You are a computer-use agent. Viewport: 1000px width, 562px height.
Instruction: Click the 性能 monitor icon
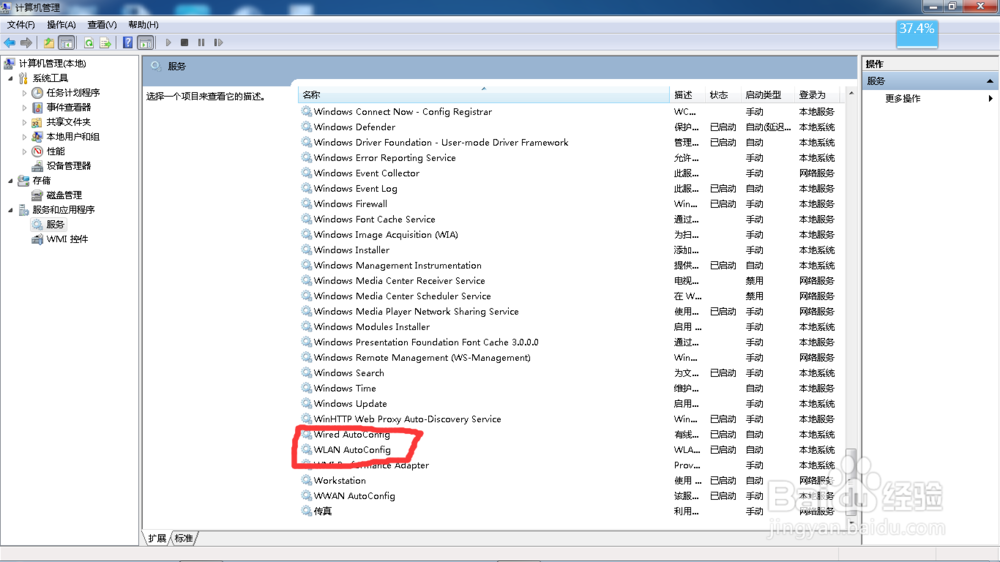tap(37, 152)
